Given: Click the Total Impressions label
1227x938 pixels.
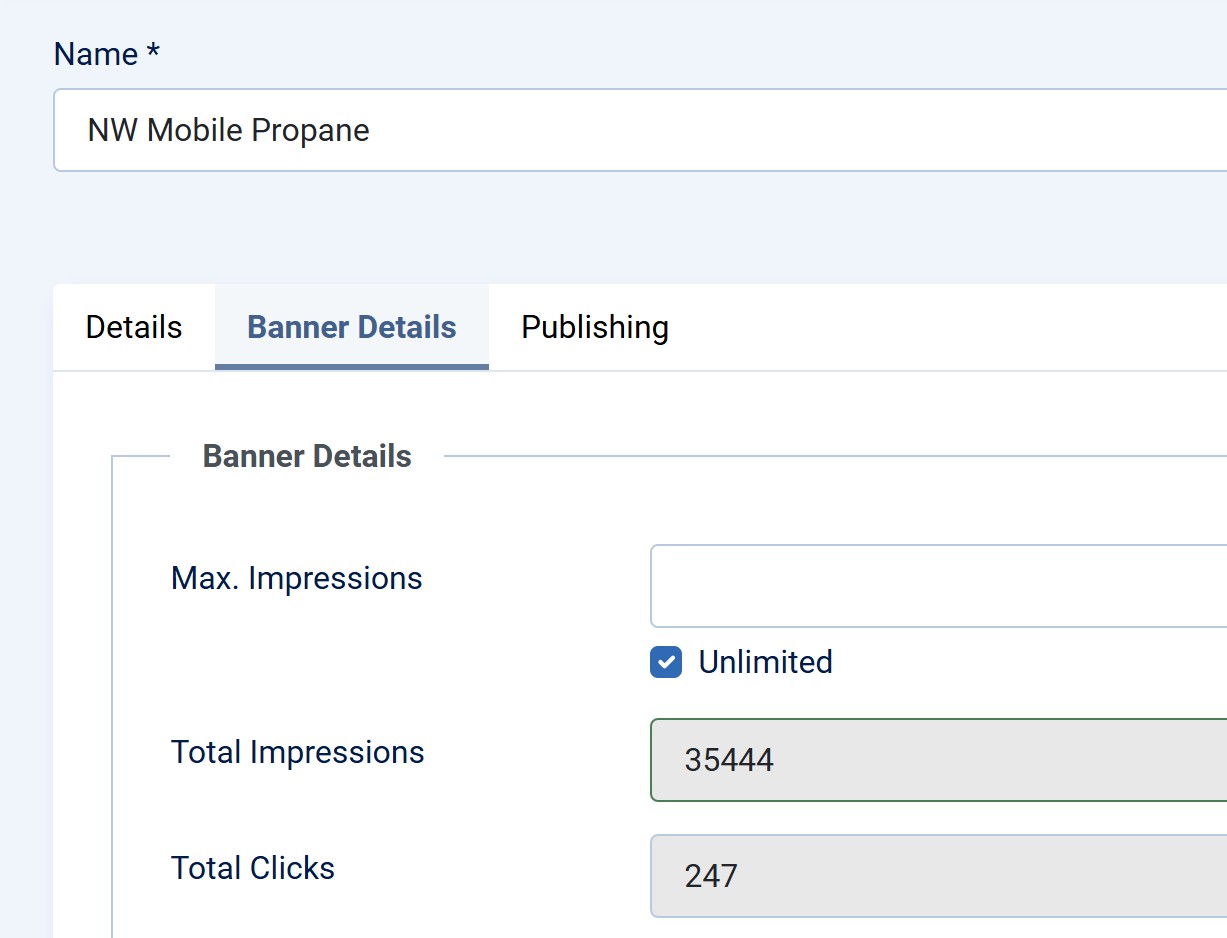Looking at the screenshot, I should pos(298,752).
